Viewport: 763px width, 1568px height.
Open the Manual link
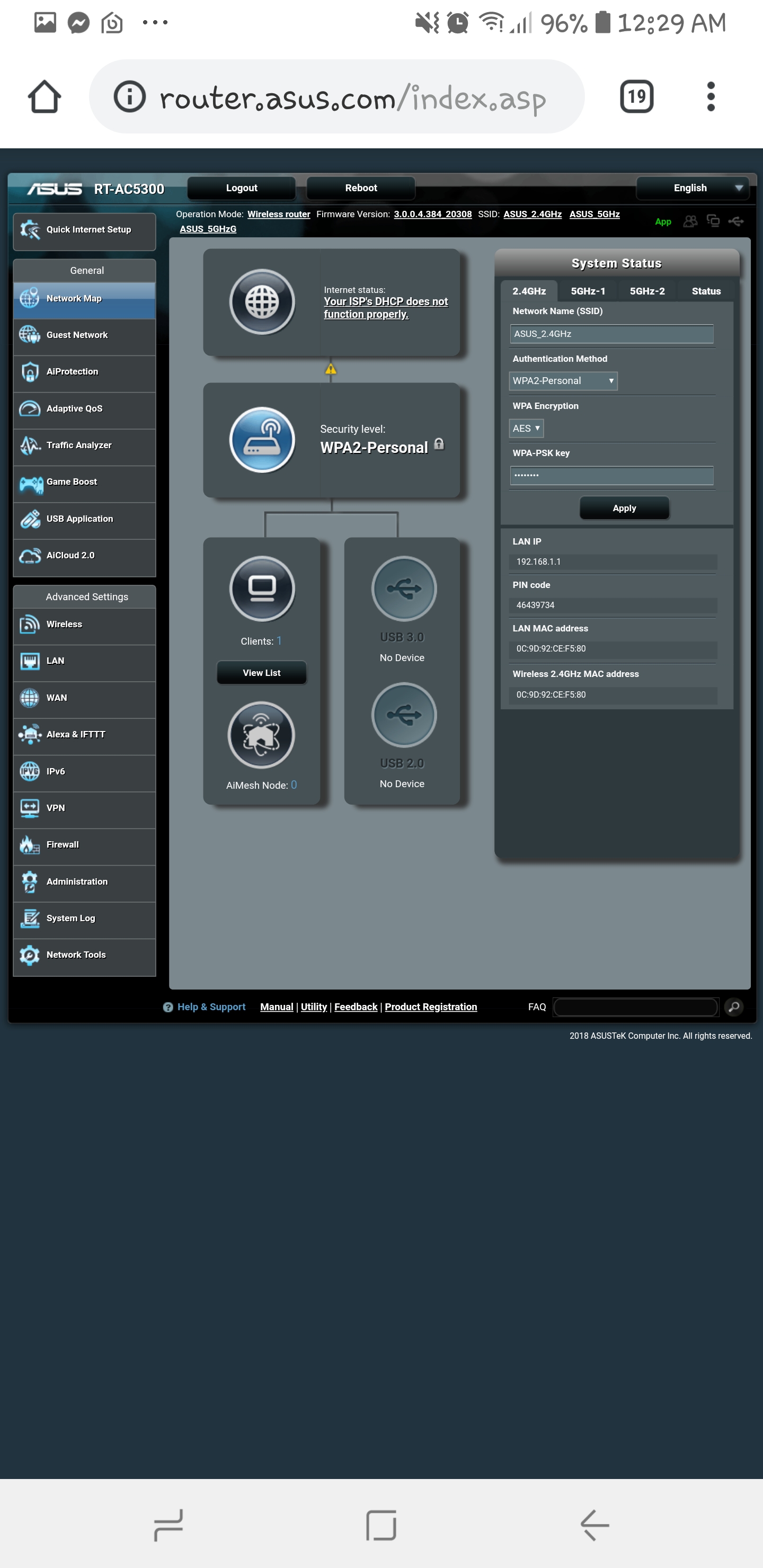coord(277,1008)
